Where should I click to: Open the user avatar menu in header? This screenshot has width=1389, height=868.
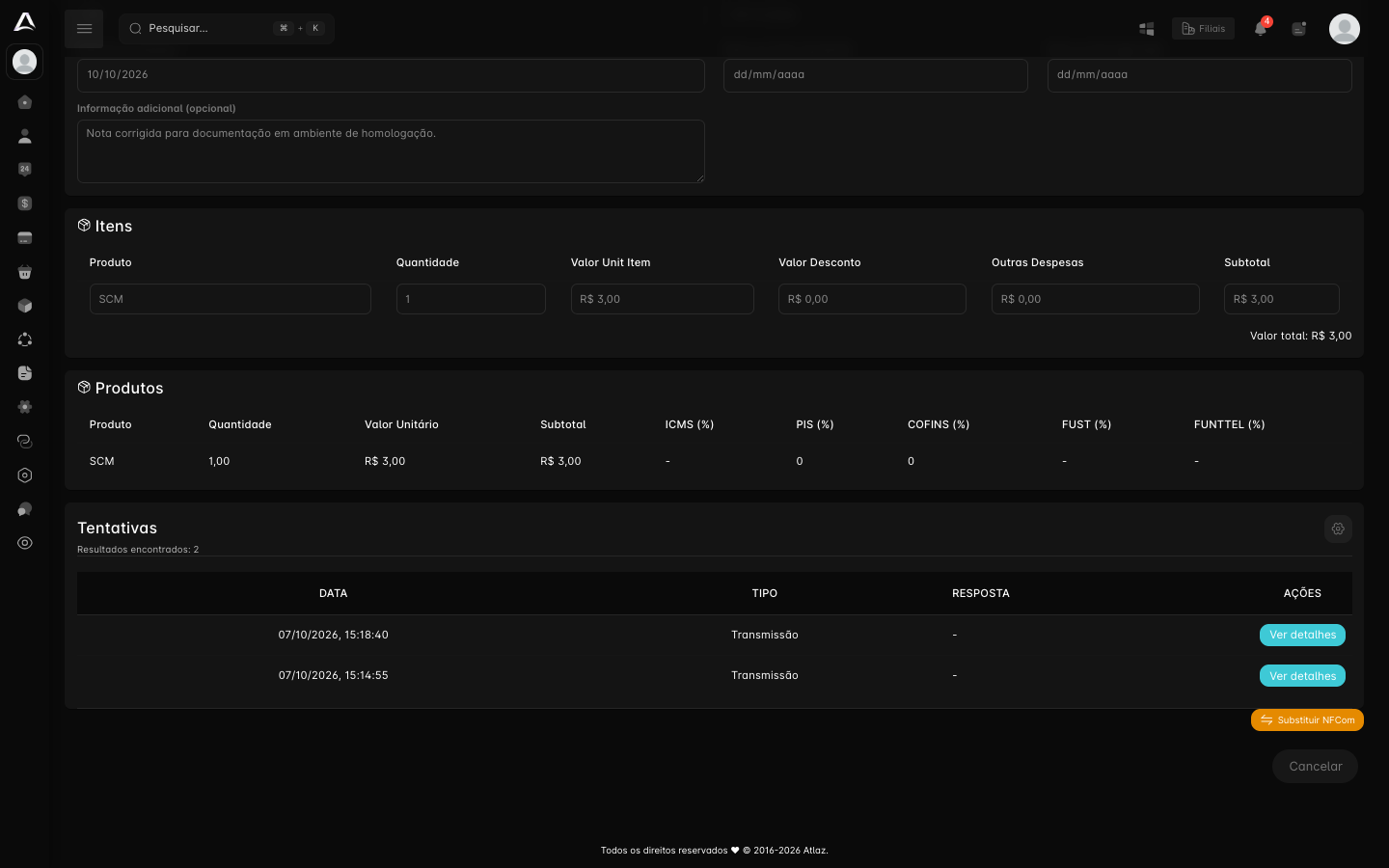(1345, 29)
